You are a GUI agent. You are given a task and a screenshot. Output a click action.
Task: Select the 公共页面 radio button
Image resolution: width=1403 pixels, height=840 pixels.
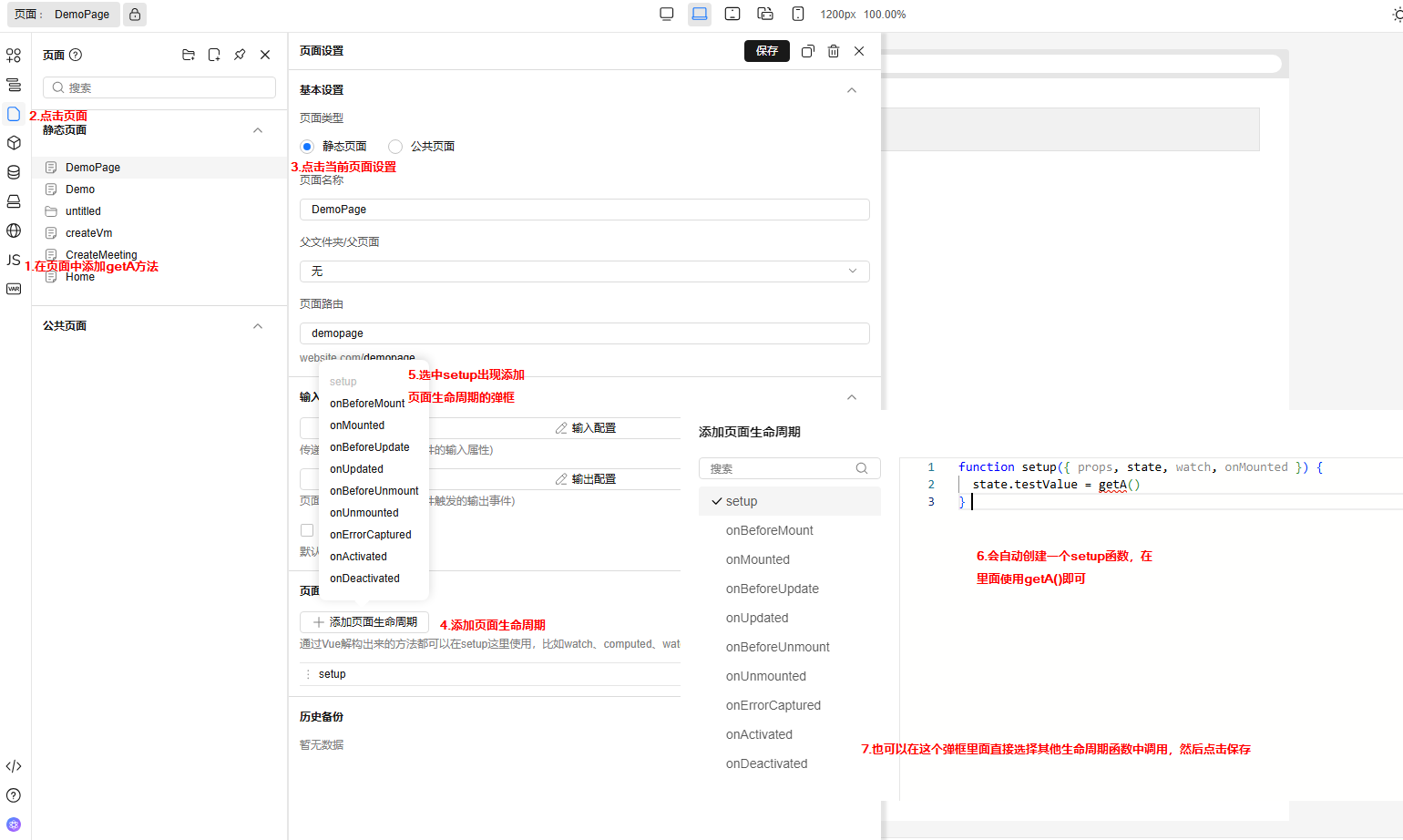pyautogui.click(x=395, y=147)
